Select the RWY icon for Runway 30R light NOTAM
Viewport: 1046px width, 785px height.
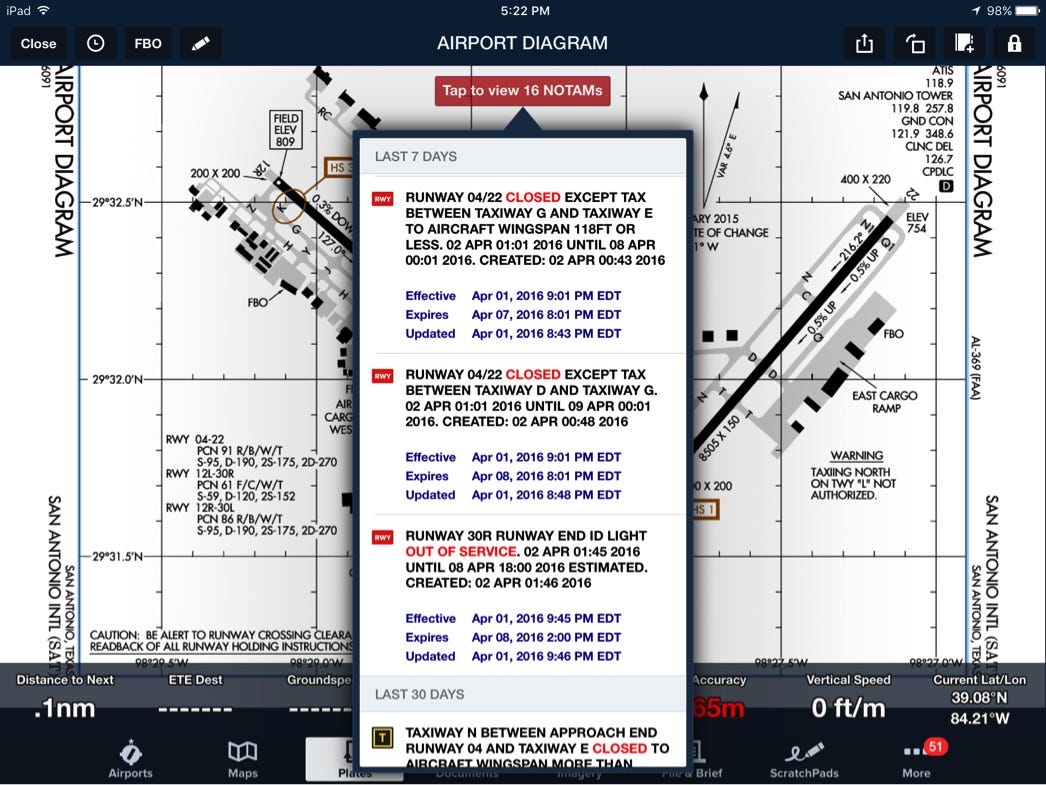(383, 538)
